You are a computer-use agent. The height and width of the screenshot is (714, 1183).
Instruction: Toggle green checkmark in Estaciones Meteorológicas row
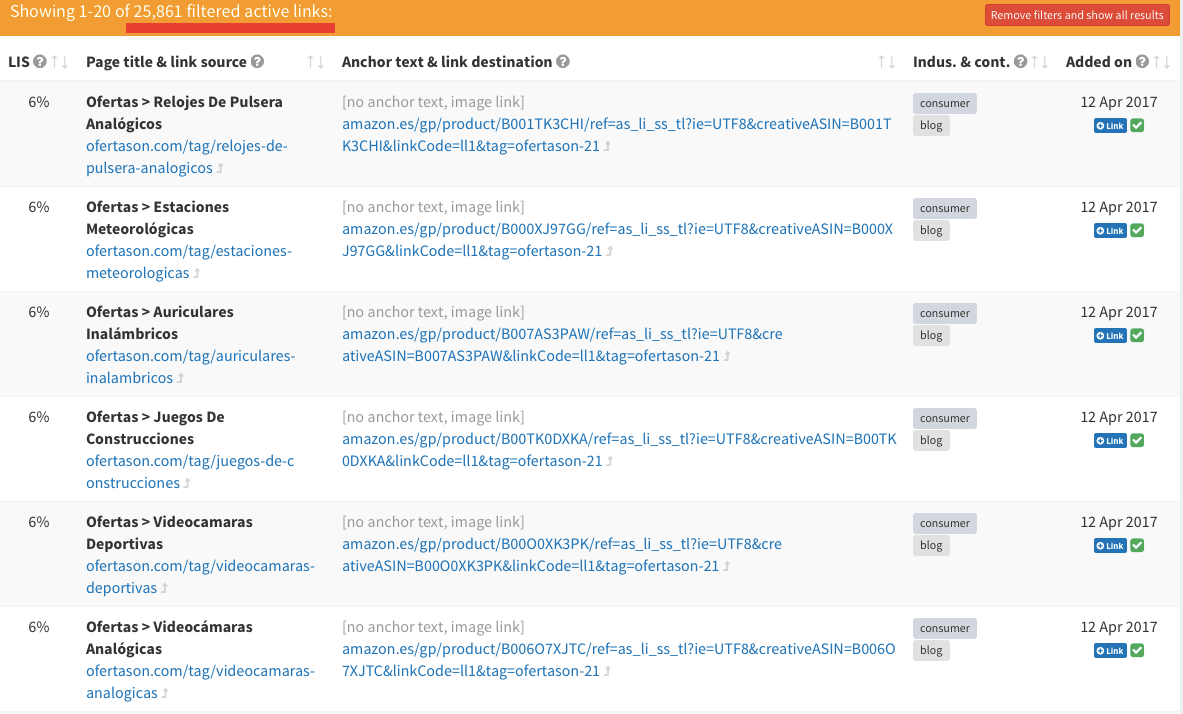[x=1138, y=231]
